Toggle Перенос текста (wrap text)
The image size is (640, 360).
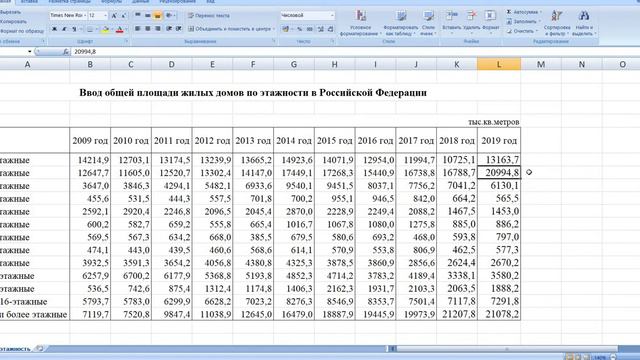[209, 16]
